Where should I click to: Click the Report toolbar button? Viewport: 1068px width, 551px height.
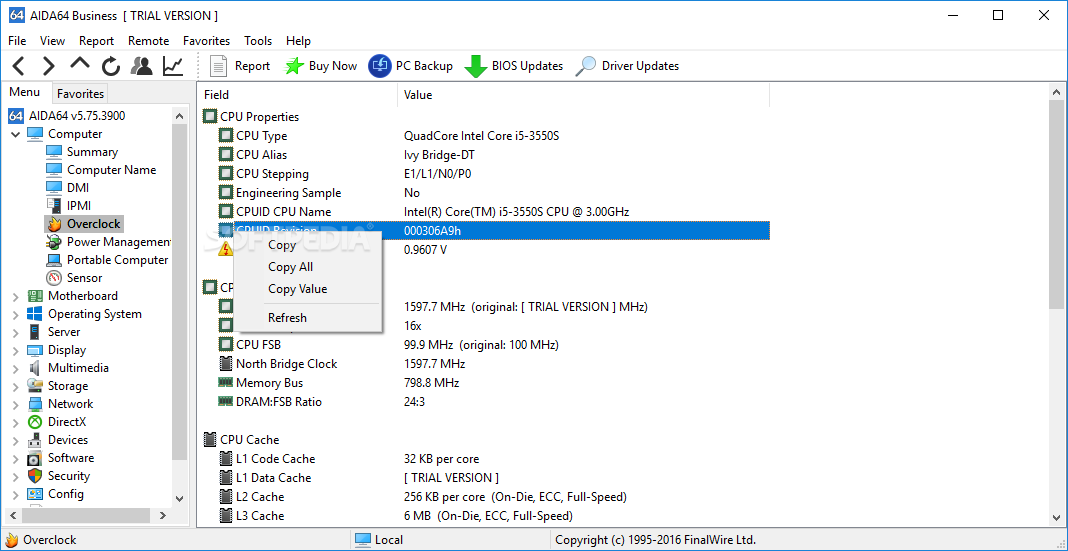click(239, 66)
